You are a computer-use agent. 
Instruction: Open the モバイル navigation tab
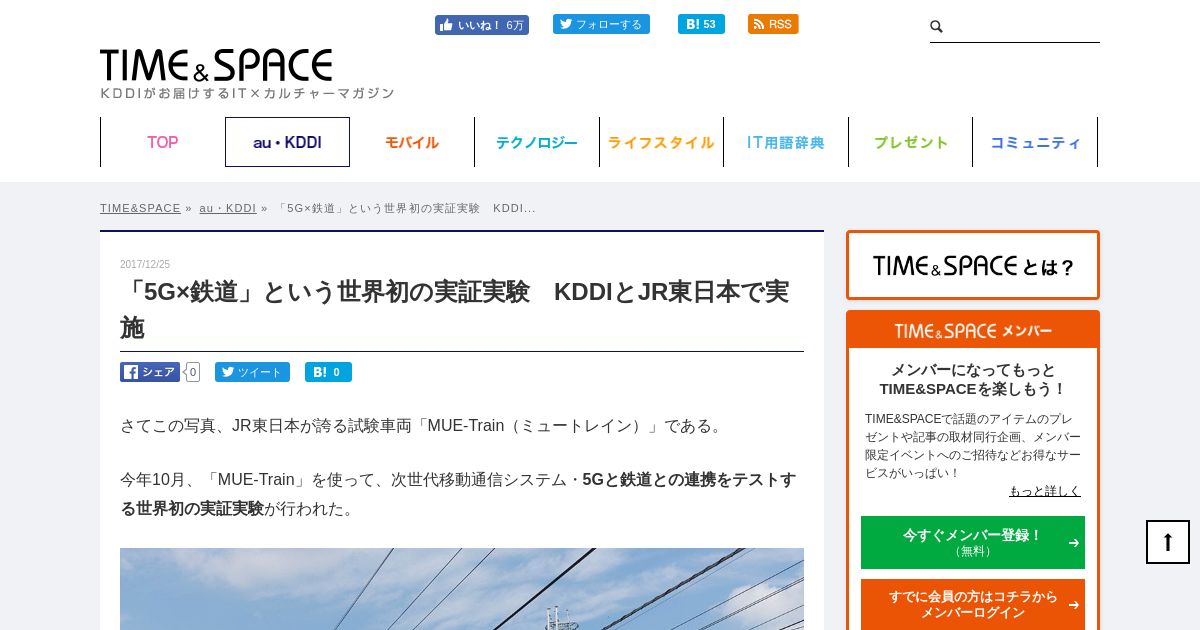coord(412,142)
